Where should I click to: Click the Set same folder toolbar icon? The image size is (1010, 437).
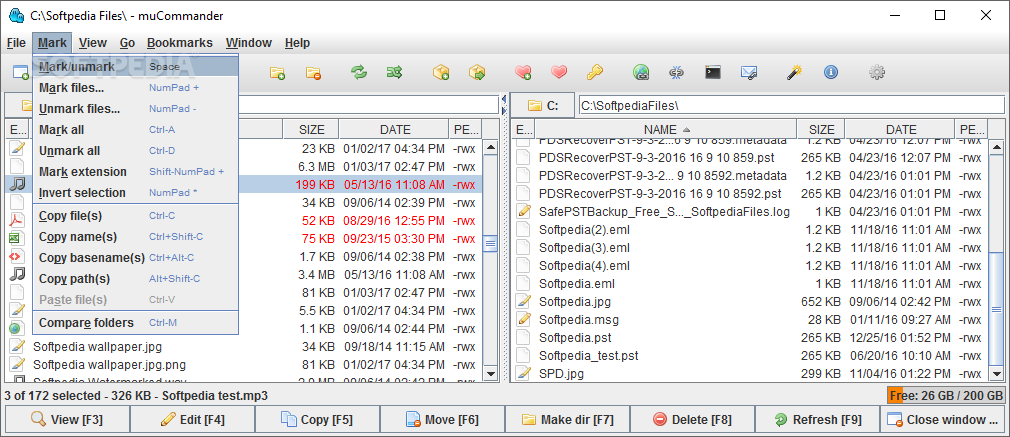[394, 72]
